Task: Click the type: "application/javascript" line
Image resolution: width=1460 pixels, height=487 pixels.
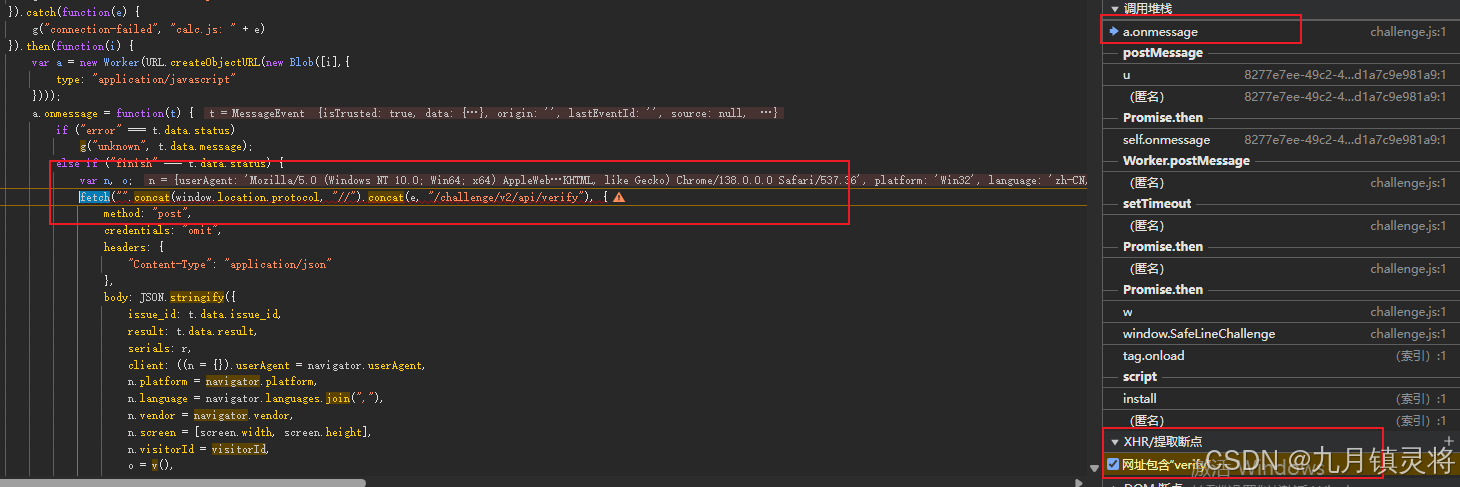Action: pos(146,79)
